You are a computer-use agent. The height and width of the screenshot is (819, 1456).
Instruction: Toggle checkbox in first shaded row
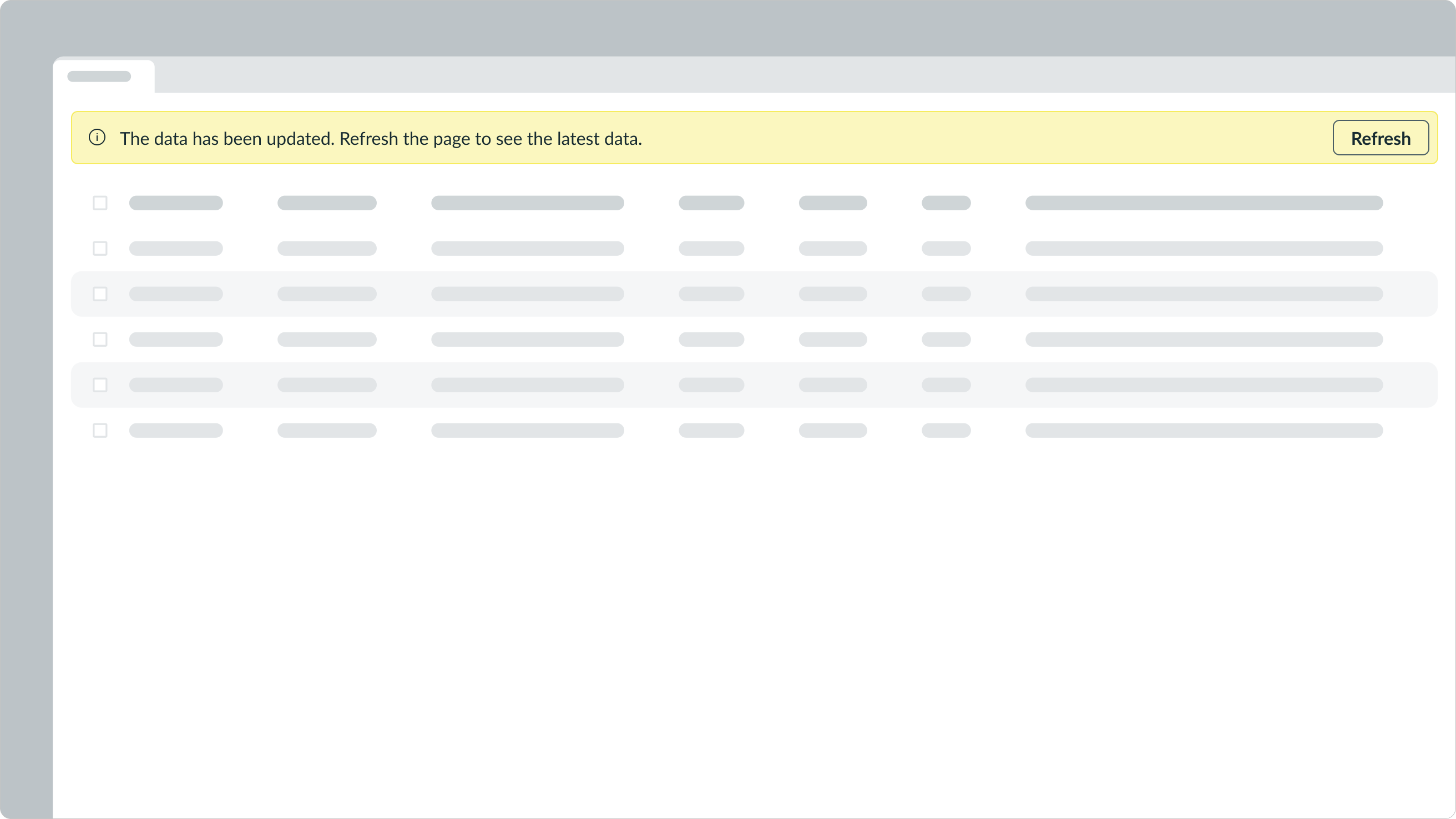tap(100, 294)
